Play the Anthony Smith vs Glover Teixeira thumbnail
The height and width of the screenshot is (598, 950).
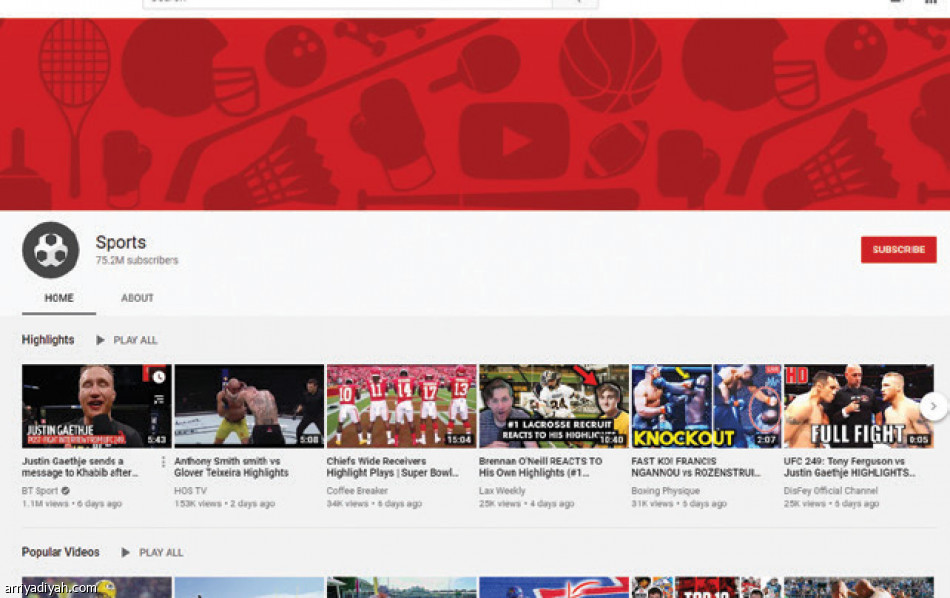[249, 405]
